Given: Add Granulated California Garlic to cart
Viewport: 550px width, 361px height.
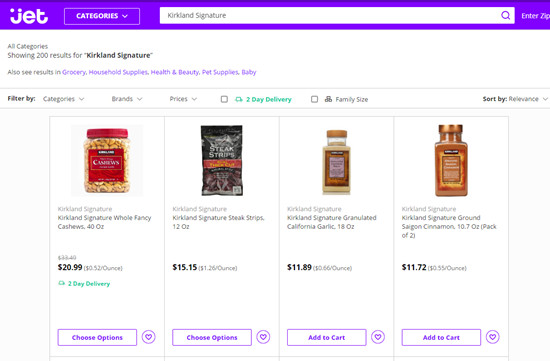Looking at the screenshot, I should pyautogui.click(x=327, y=337).
